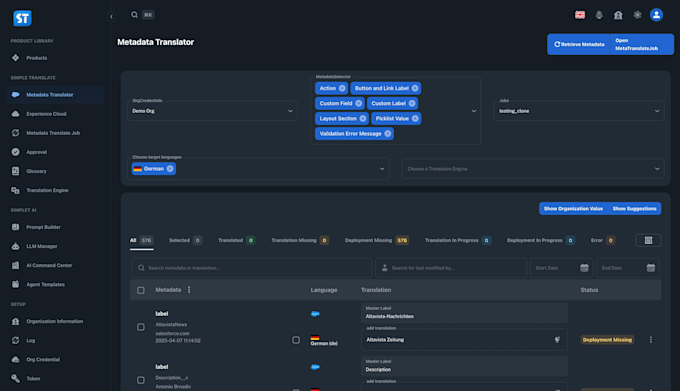Open Metadata Translate Job in sidebar
Image resolution: width=680 pixels, height=391 pixels.
(x=55, y=133)
